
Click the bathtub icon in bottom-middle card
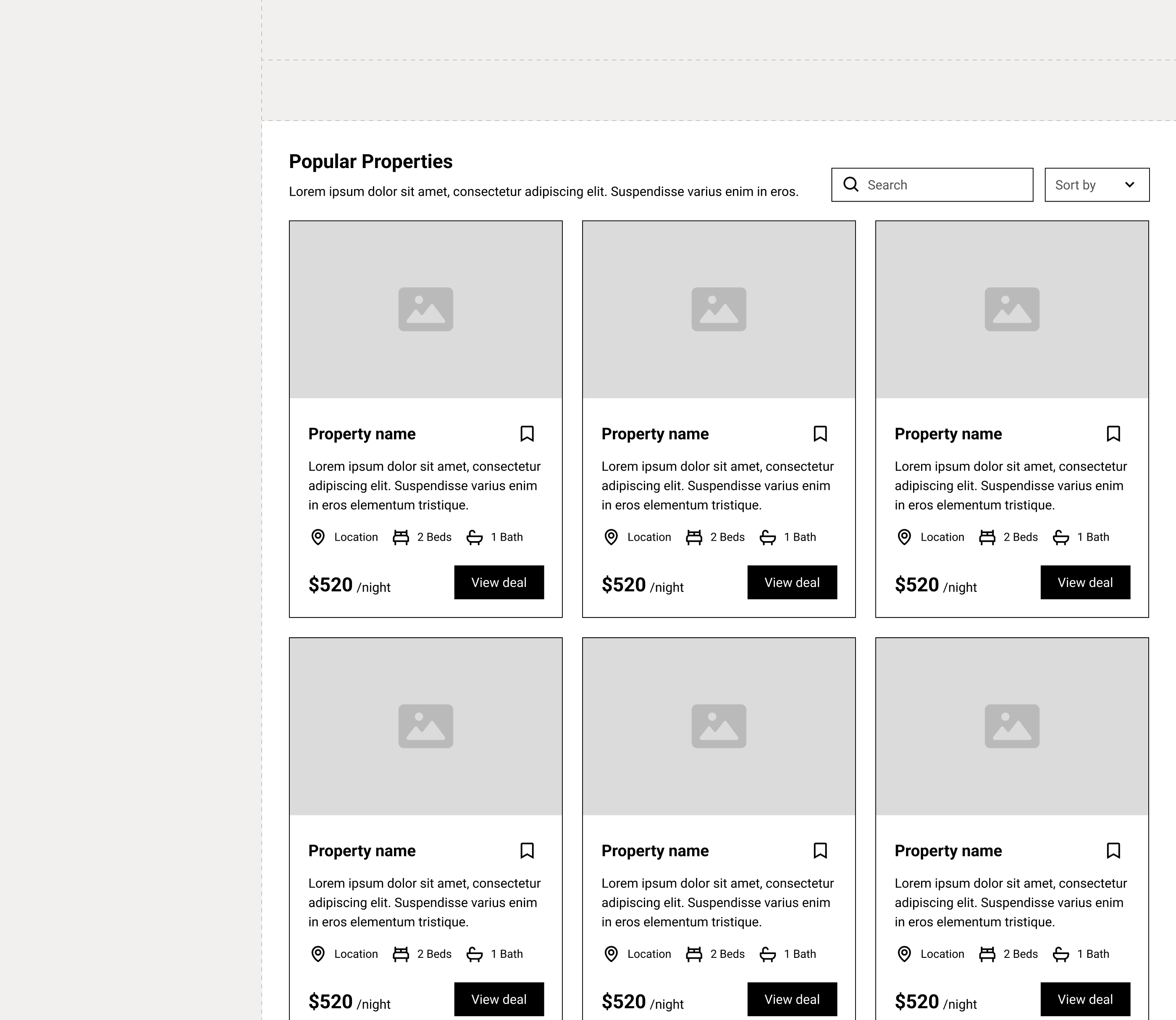[x=767, y=954]
